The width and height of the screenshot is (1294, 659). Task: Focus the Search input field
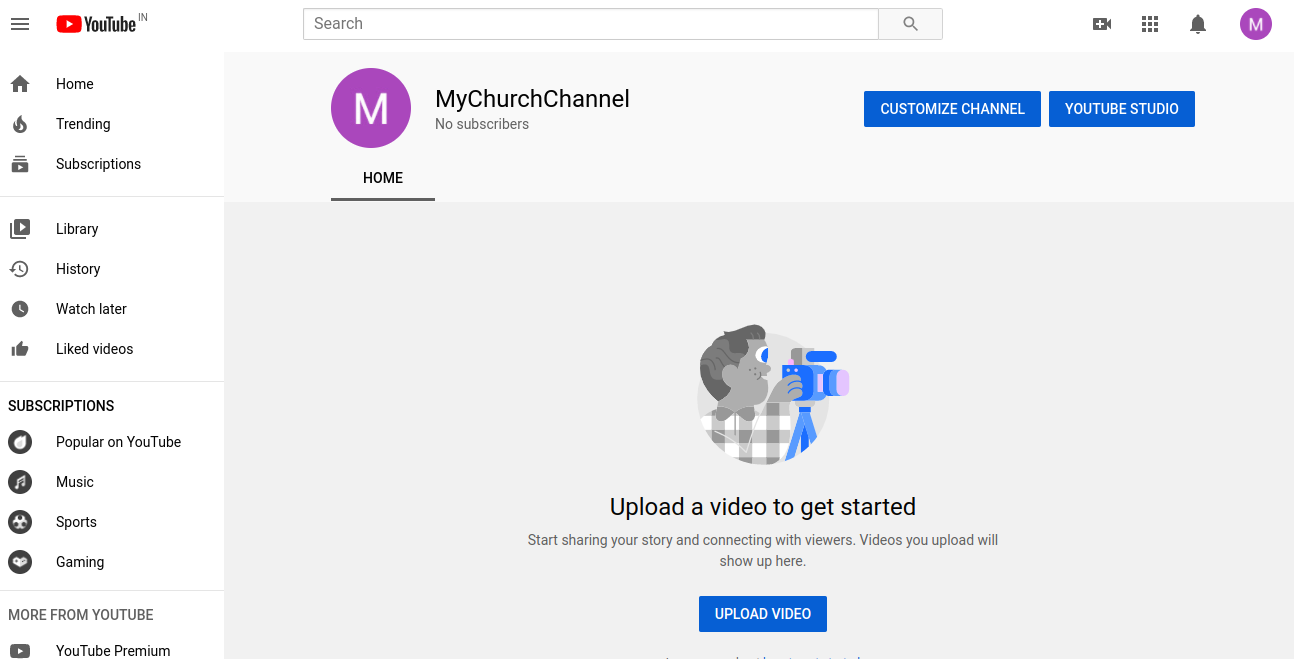(x=591, y=24)
